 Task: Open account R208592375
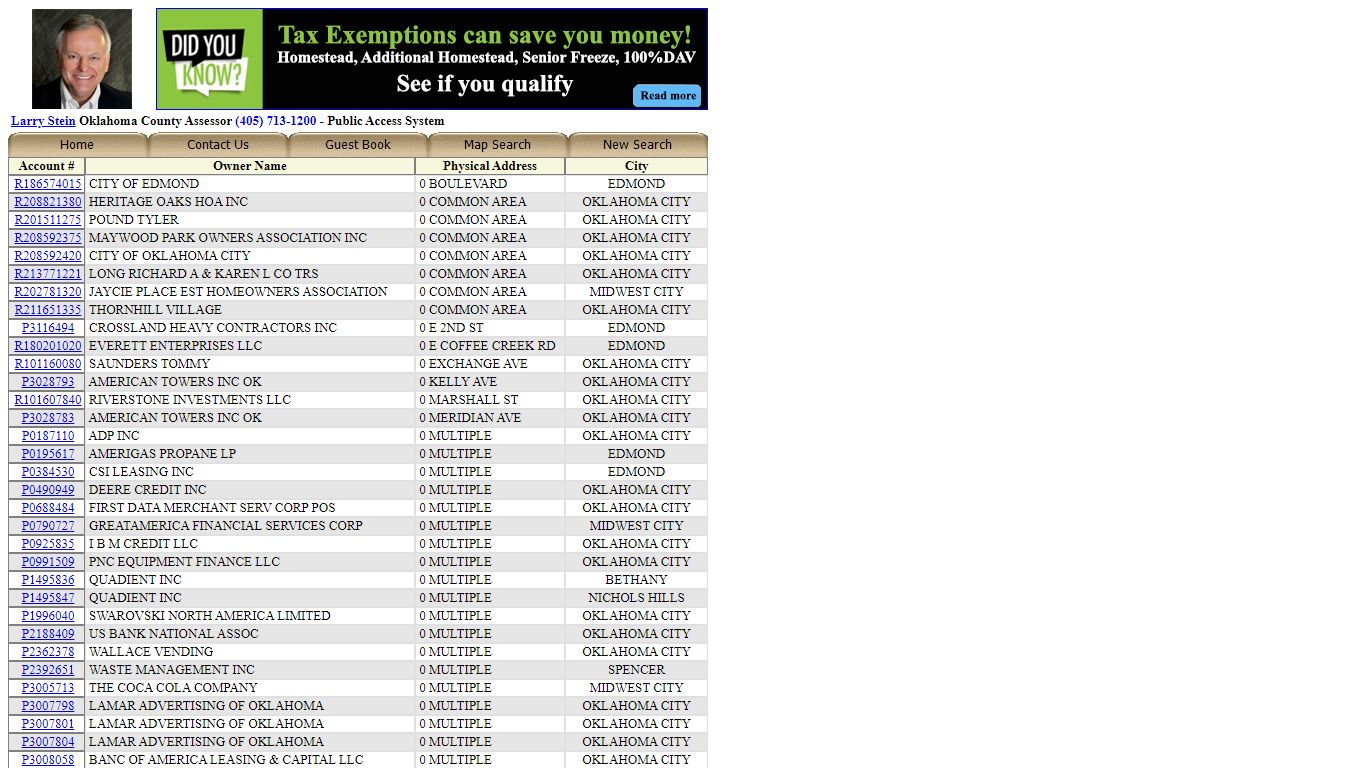tap(48, 238)
